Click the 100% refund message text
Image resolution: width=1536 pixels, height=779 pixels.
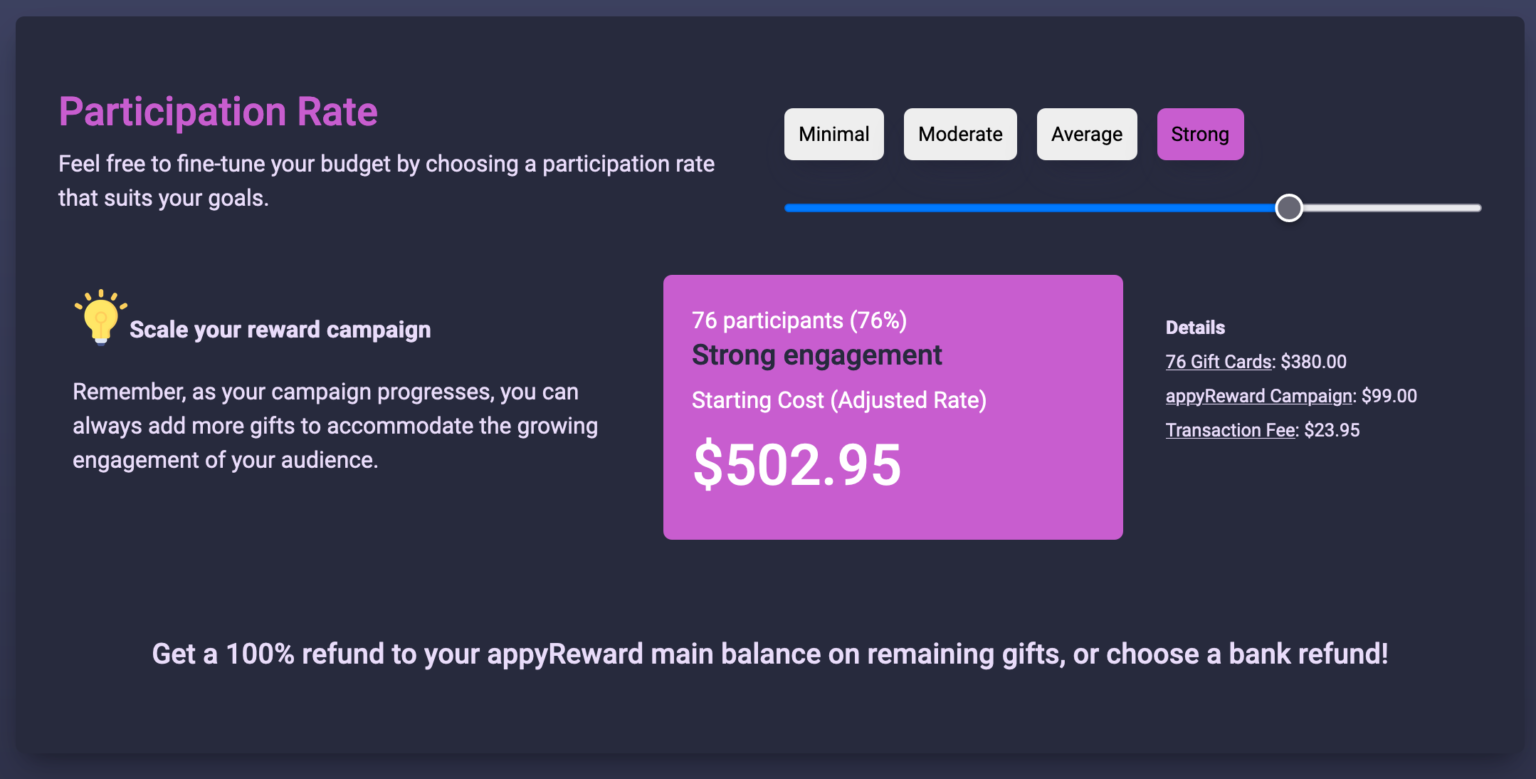768,653
